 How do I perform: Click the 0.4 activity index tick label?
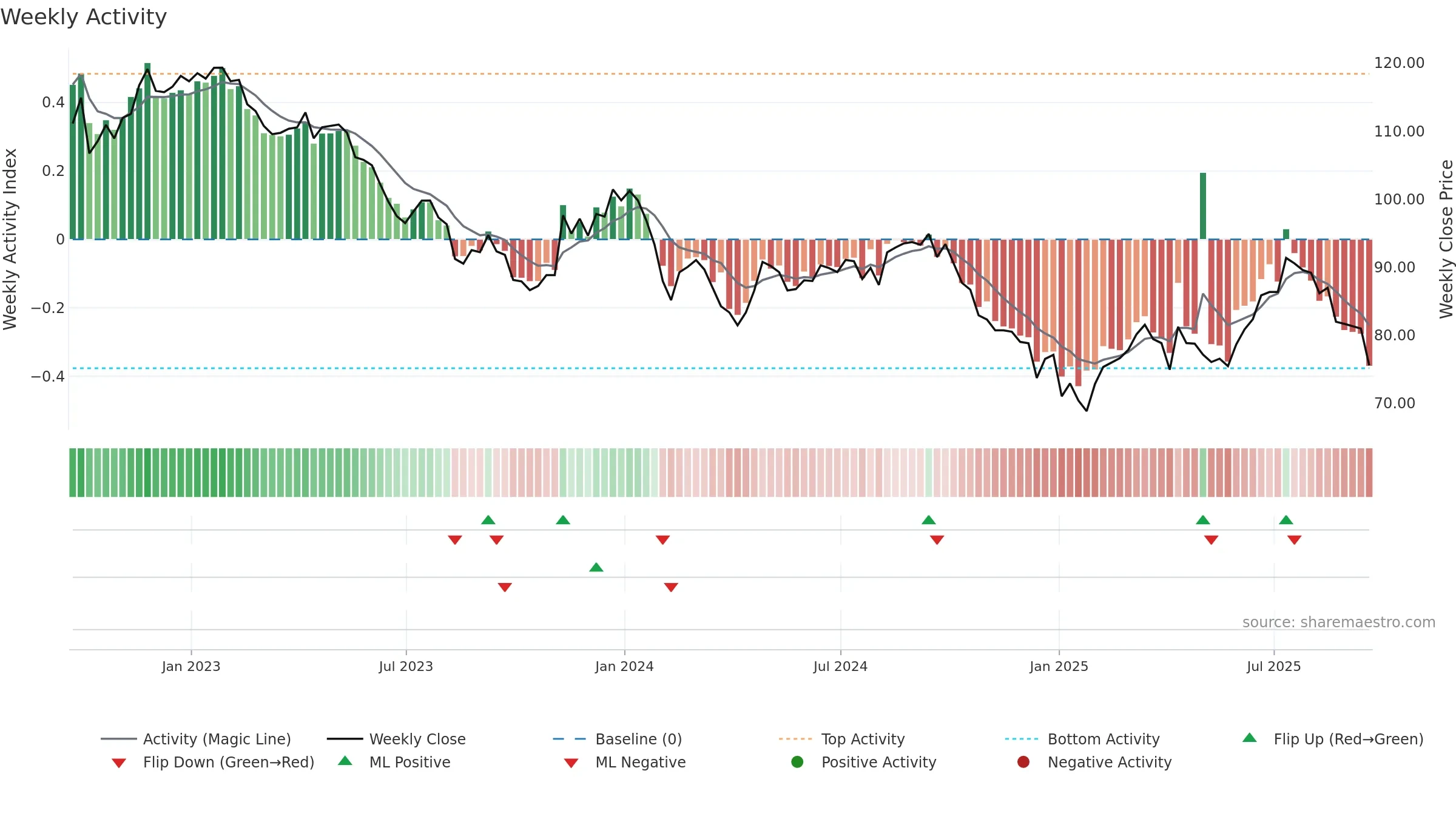pos(53,103)
